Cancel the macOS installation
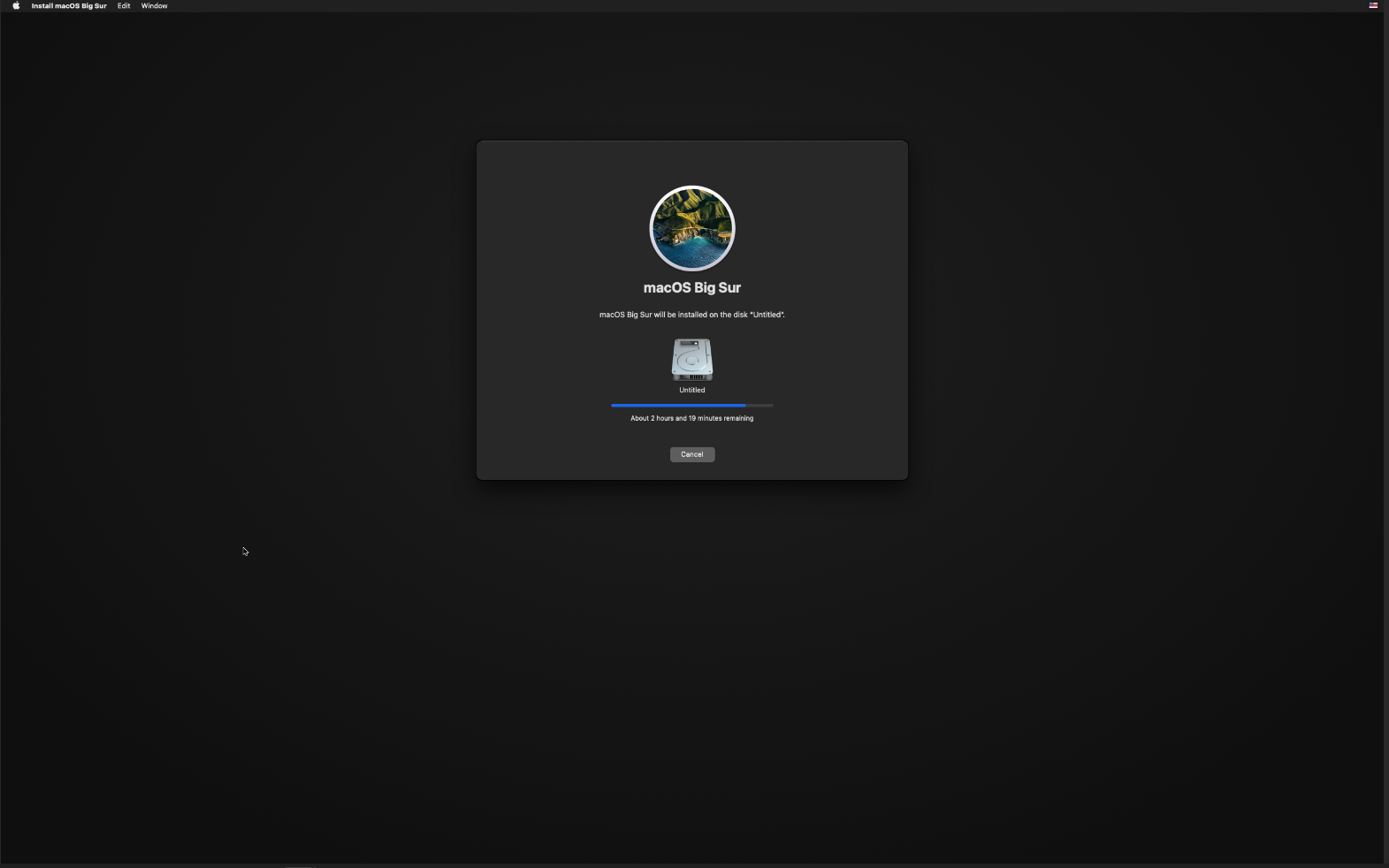This screenshot has height=868, width=1389. tap(692, 454)
